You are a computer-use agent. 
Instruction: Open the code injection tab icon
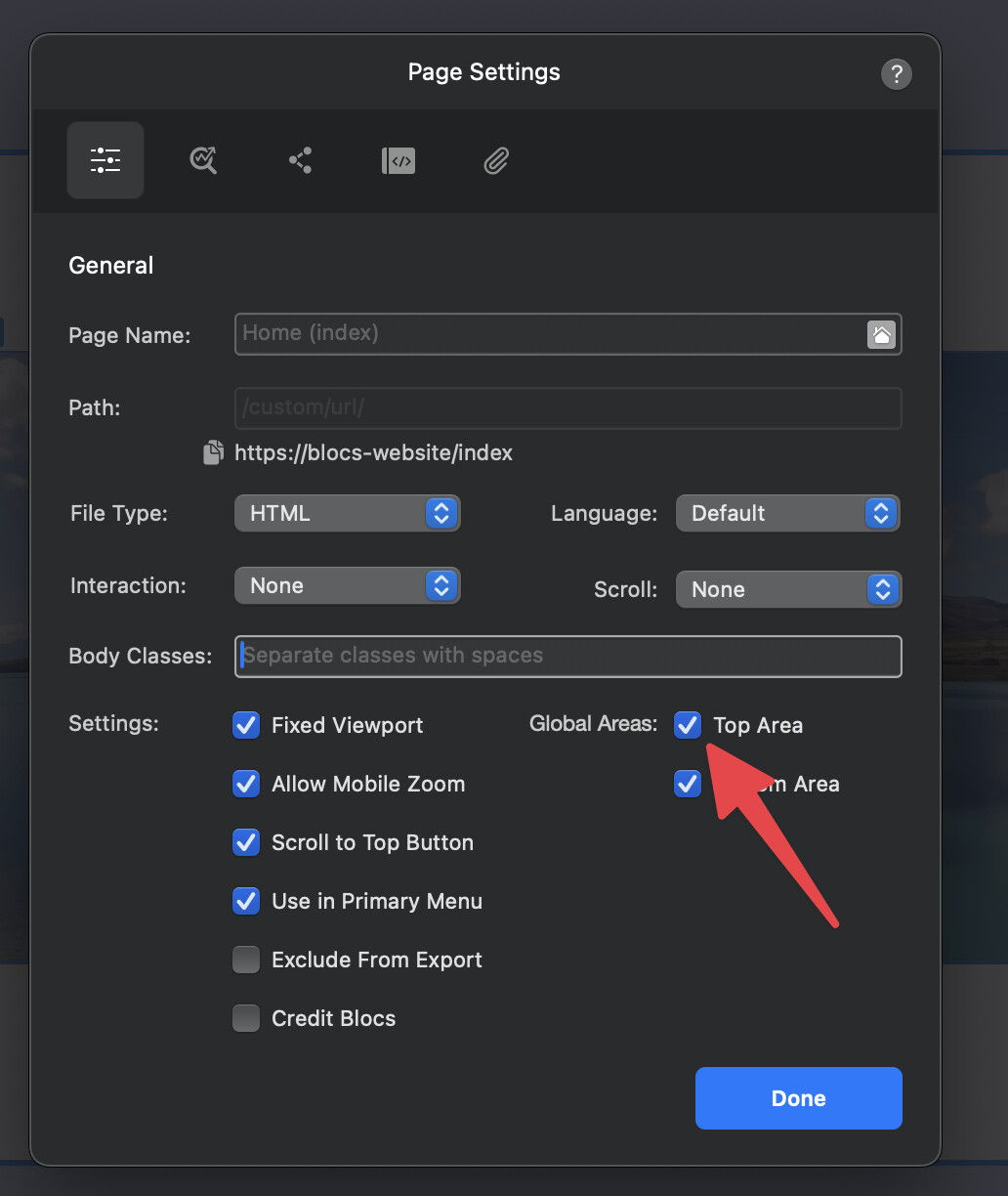click(x=399, y=160)
